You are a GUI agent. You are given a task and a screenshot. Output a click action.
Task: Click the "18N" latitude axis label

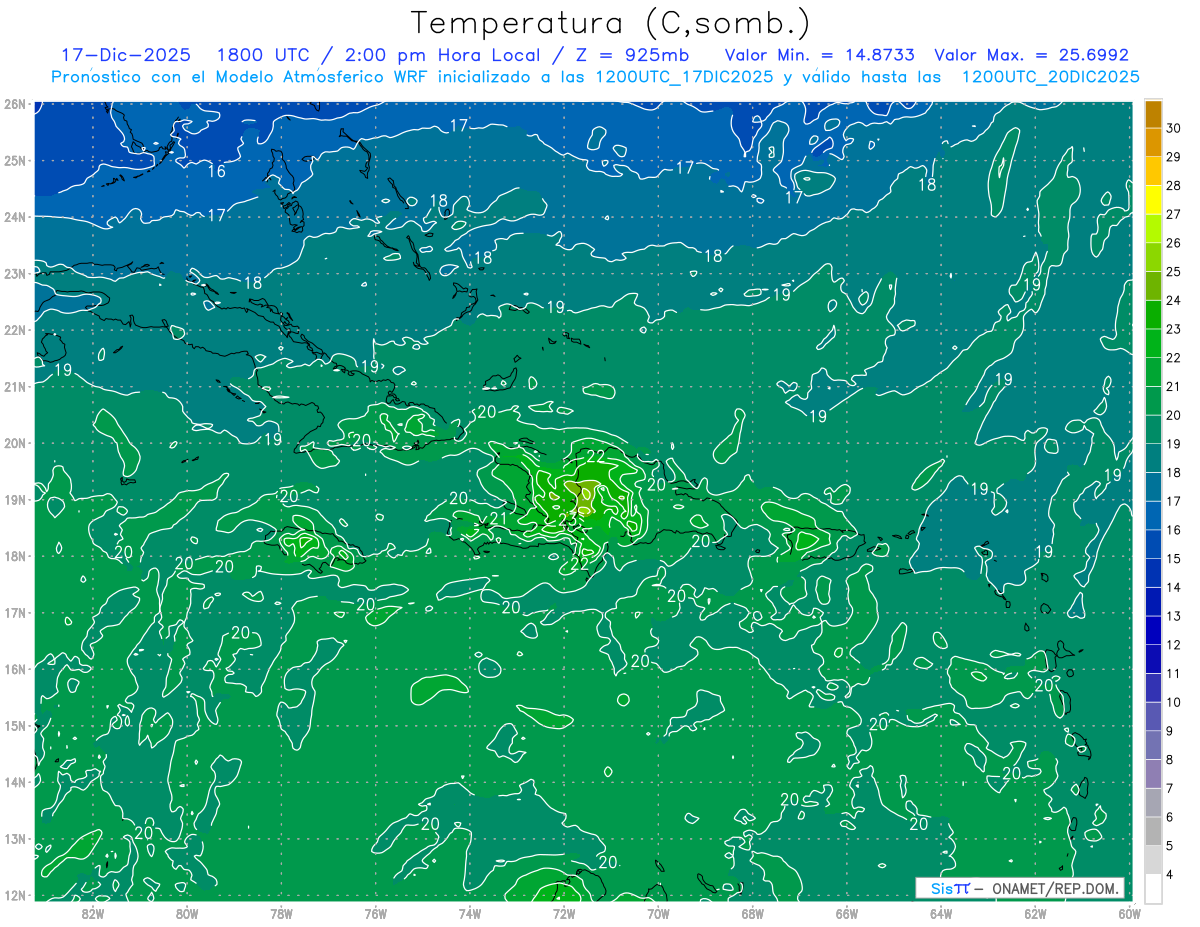15,557
